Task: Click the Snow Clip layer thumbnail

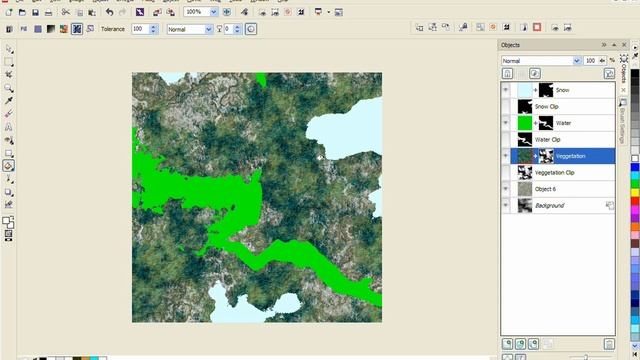Action: [x=525, y=107]
